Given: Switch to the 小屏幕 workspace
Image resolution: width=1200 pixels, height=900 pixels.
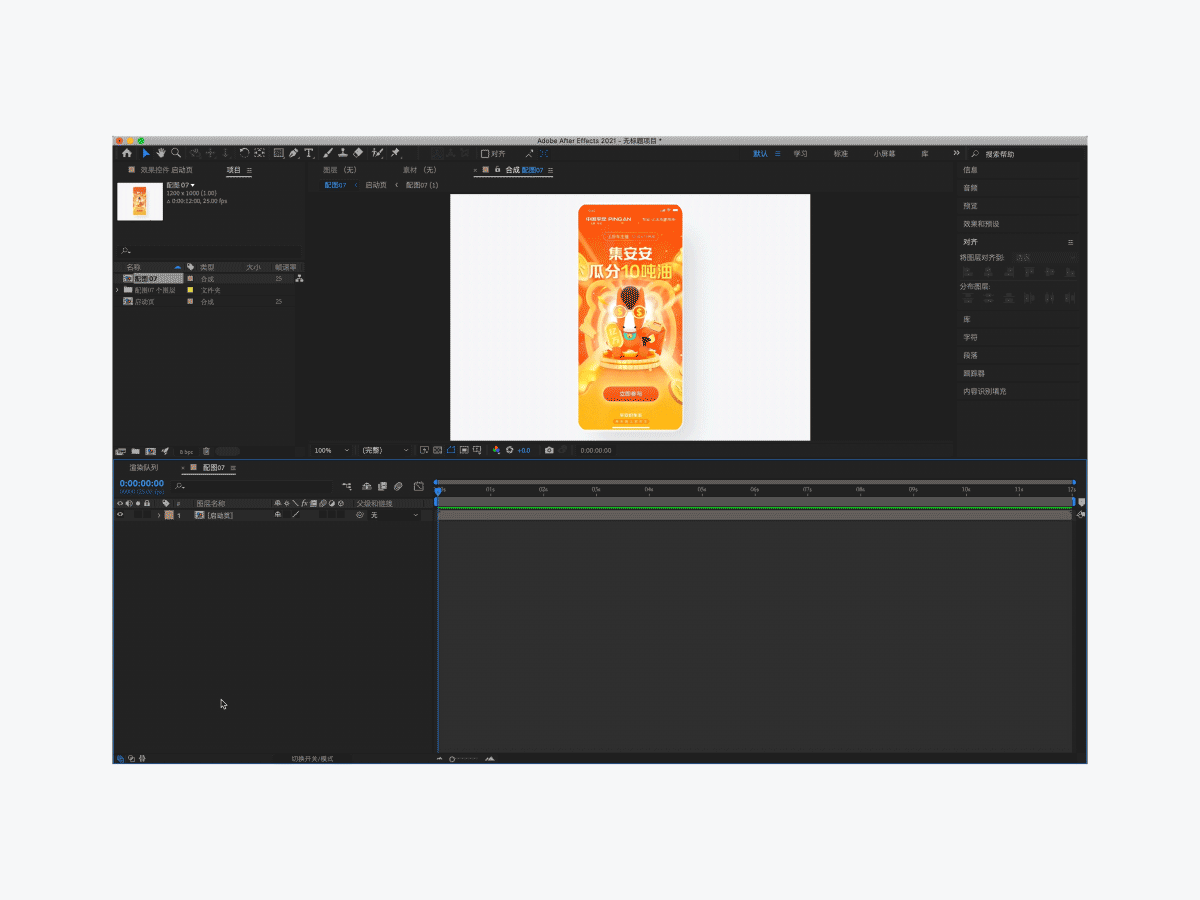Looking at the screenshot, I should pos(884,154).
